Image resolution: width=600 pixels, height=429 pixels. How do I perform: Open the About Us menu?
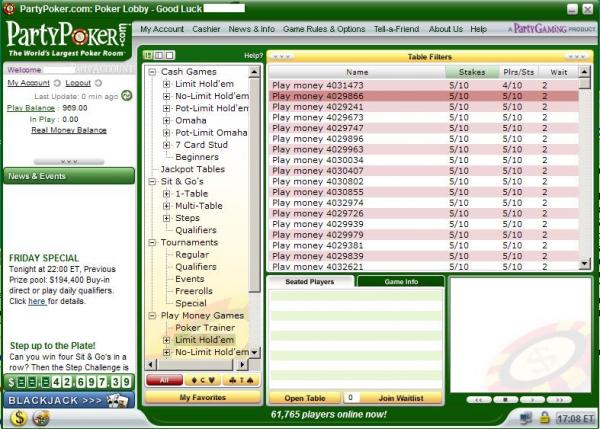(x=445, y=29)
